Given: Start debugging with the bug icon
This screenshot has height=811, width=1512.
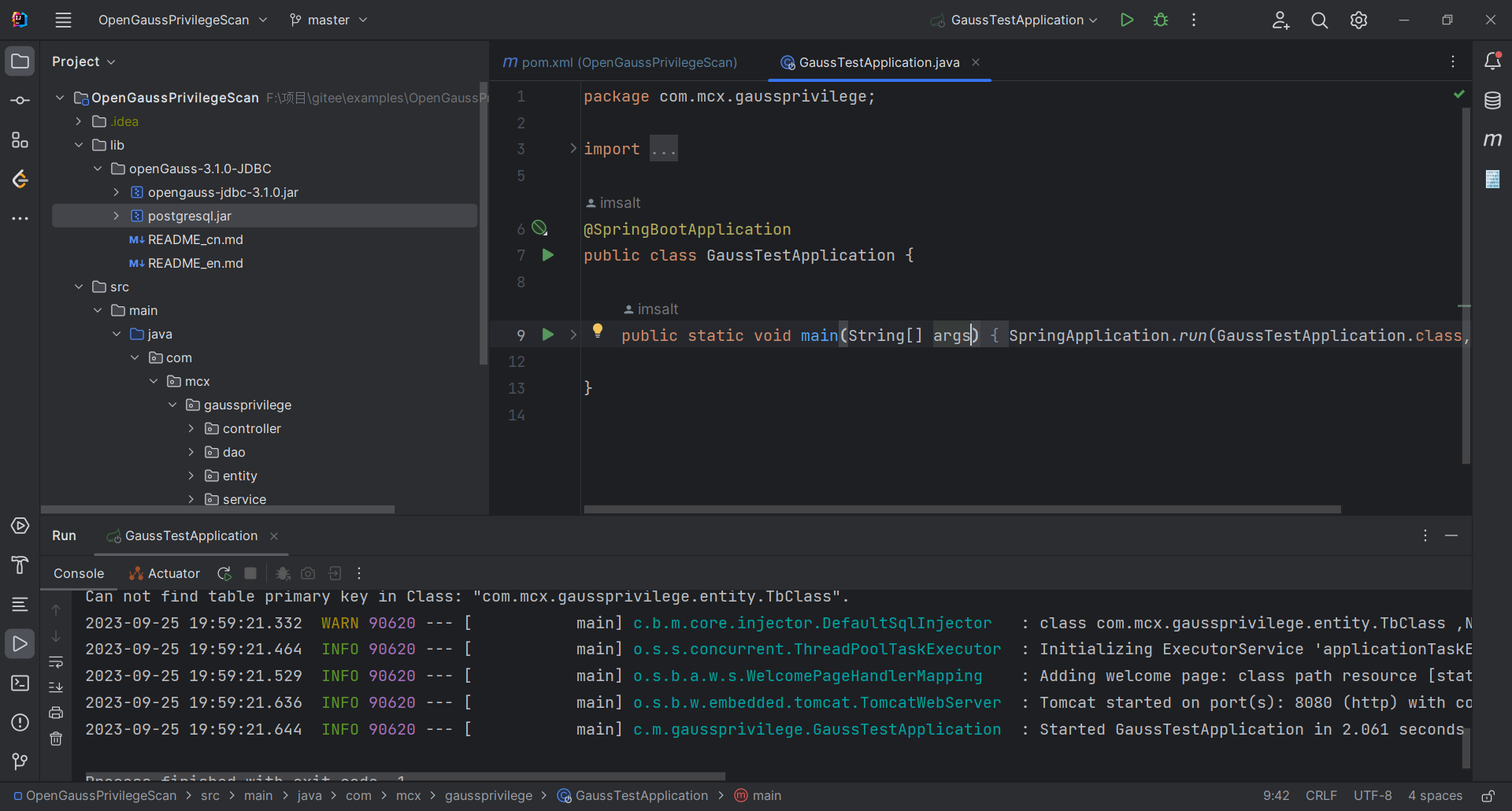Looking at the screenshot, I should pos(1161,20).
